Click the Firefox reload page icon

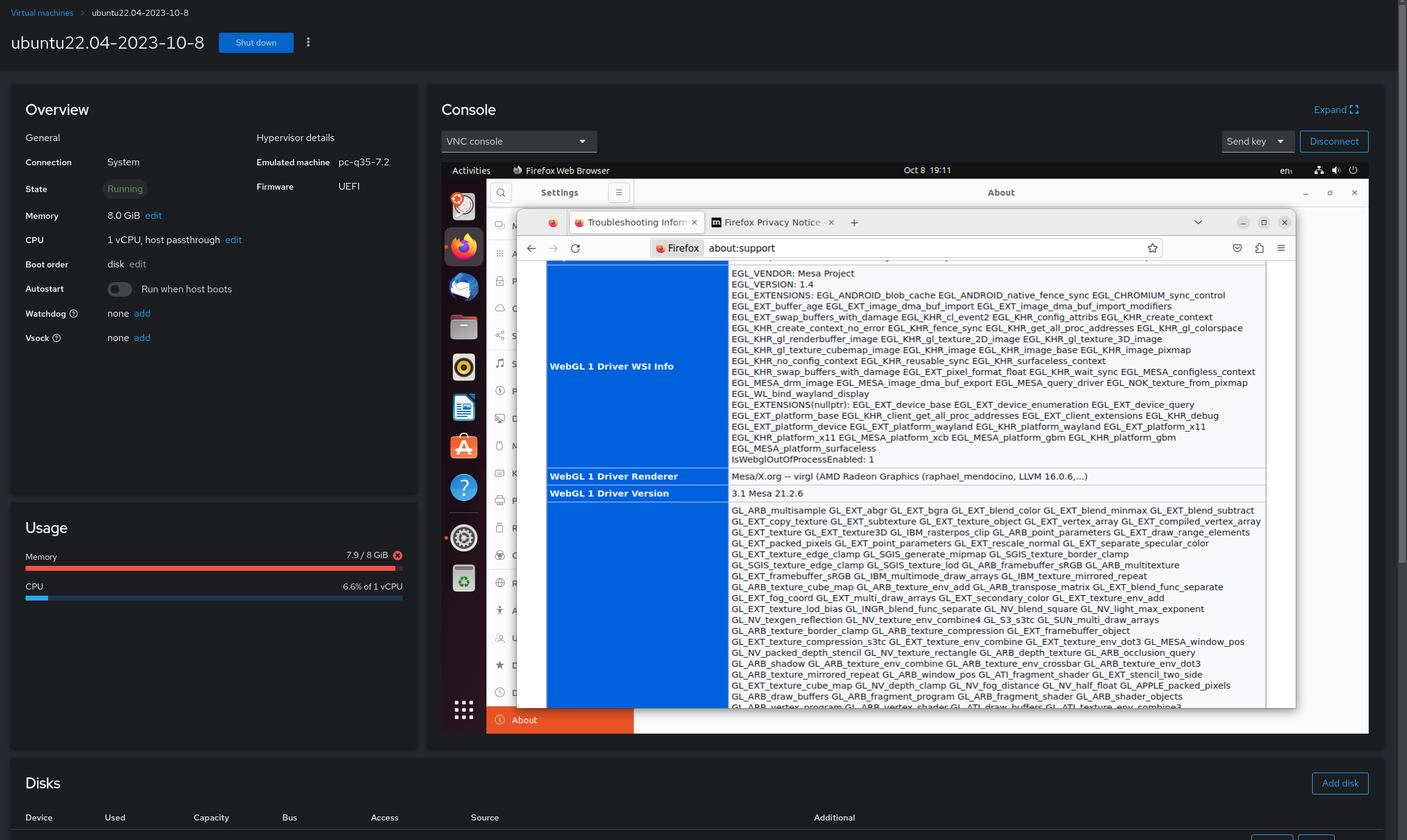tap(575, 248)
